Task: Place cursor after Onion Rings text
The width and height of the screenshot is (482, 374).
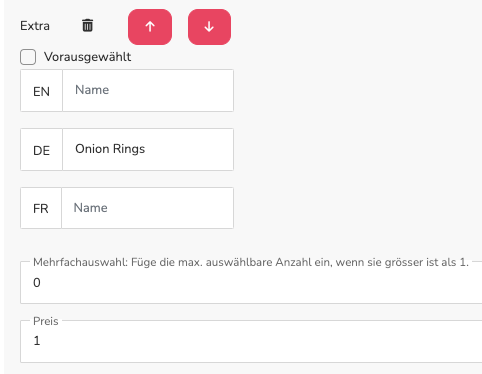Action: [x=147, y=149]
